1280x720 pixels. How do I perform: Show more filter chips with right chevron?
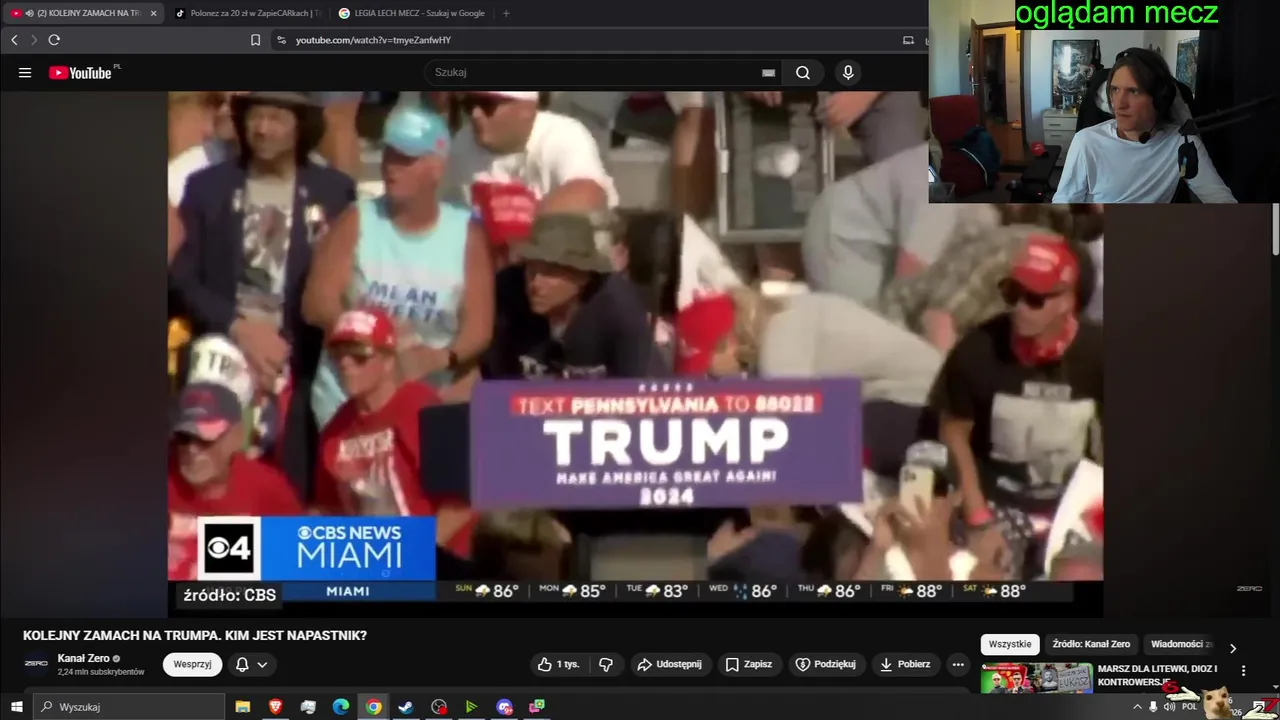coord(1233,648)
